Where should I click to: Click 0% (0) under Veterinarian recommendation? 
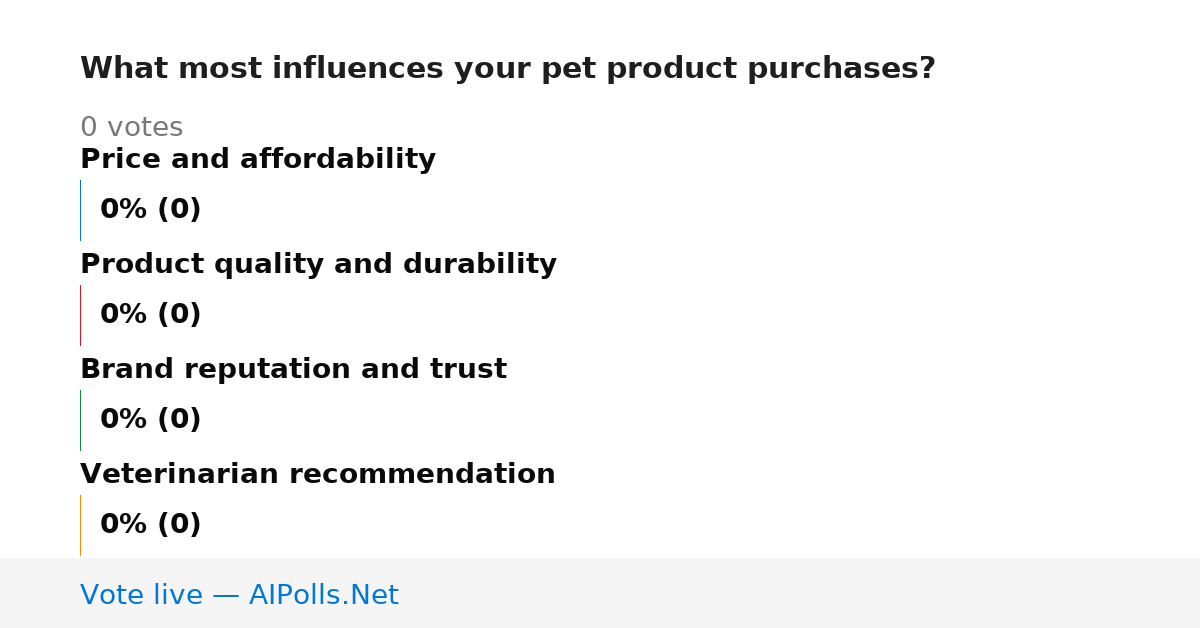coord(151,525)
